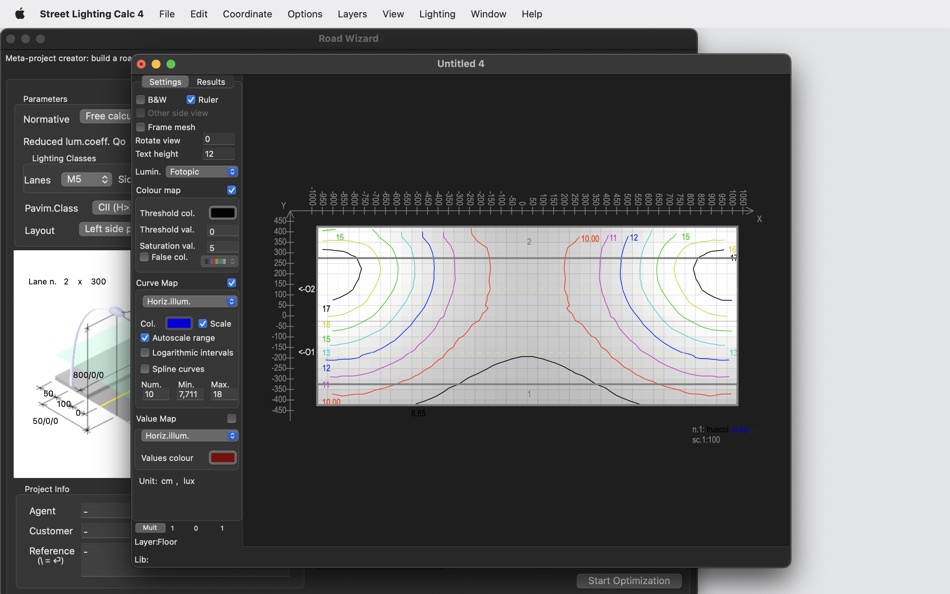The height and width of the screenshot is (594, 950).
Task: Click the Unit: cm, lux label
Action: point(167,481)
